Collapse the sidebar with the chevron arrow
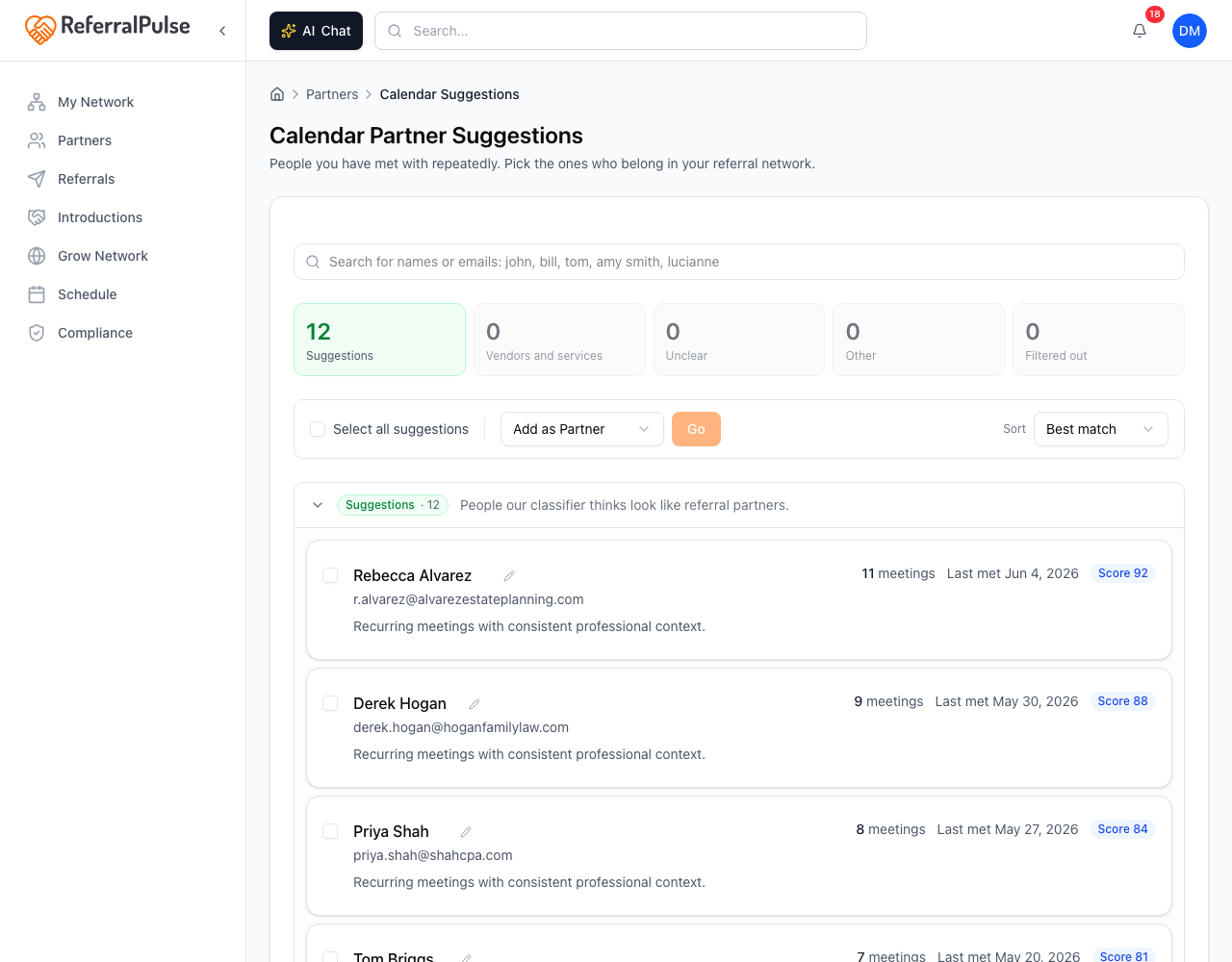The image size is (1232, 962). [222, 31]
